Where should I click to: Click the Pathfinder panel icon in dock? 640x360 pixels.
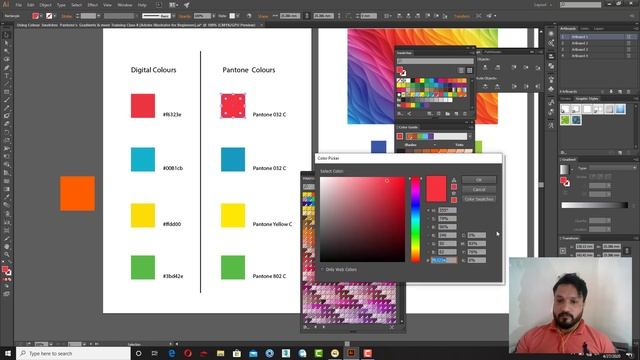551,66
